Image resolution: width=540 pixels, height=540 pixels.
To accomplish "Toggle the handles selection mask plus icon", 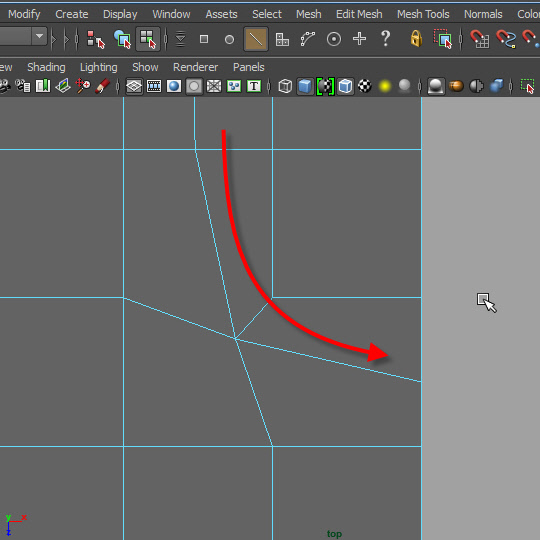I will (x=359, y=39).
